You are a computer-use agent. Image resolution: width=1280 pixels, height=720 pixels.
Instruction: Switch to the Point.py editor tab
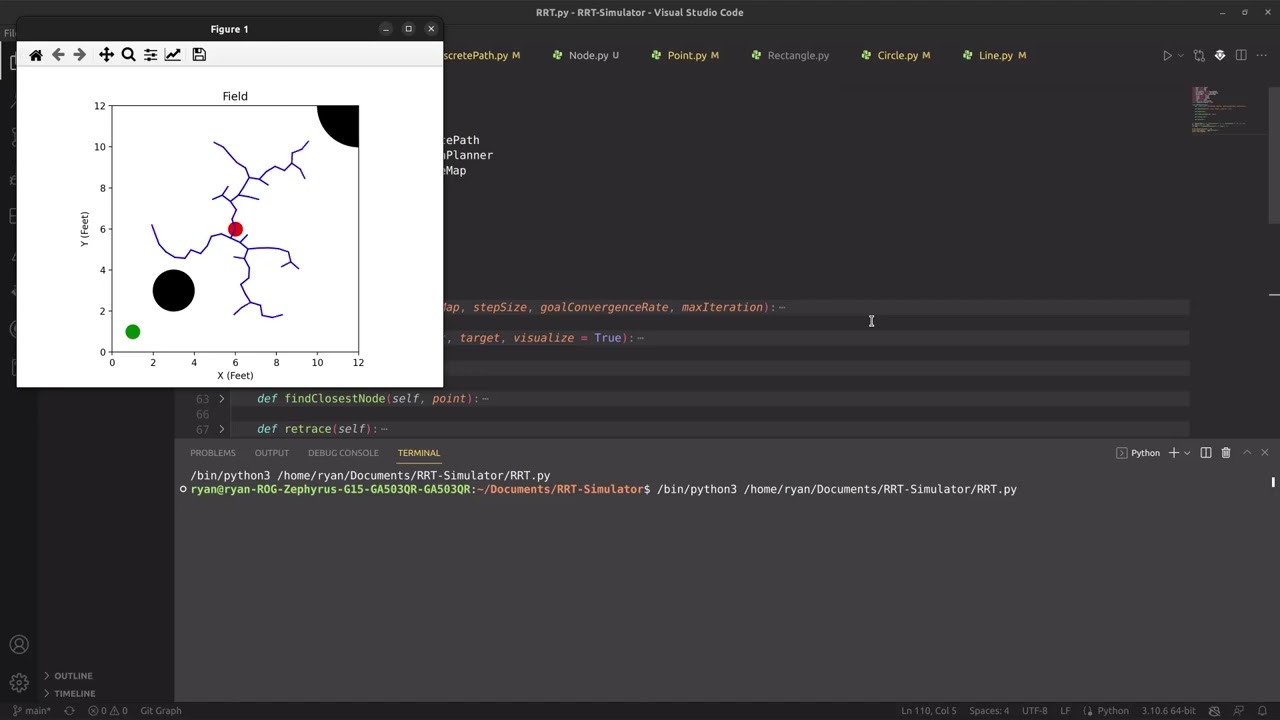click(684, 56)
